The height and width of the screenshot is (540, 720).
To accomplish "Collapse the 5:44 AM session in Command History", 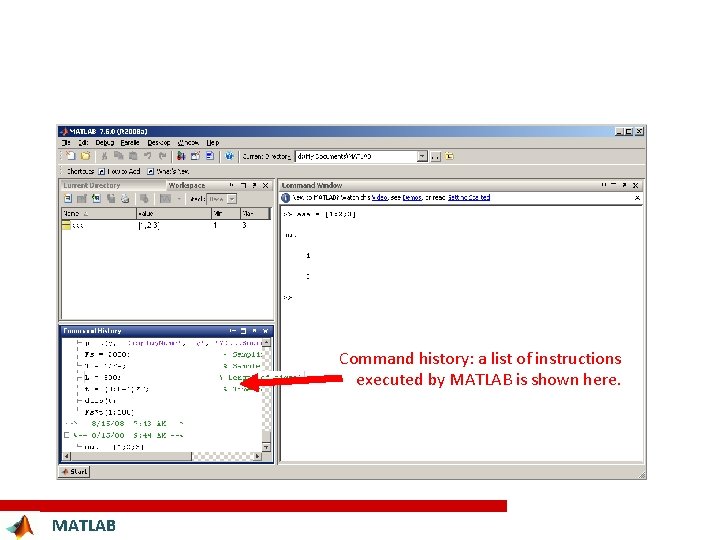I will pyautogui.click(x=67, y=435).
